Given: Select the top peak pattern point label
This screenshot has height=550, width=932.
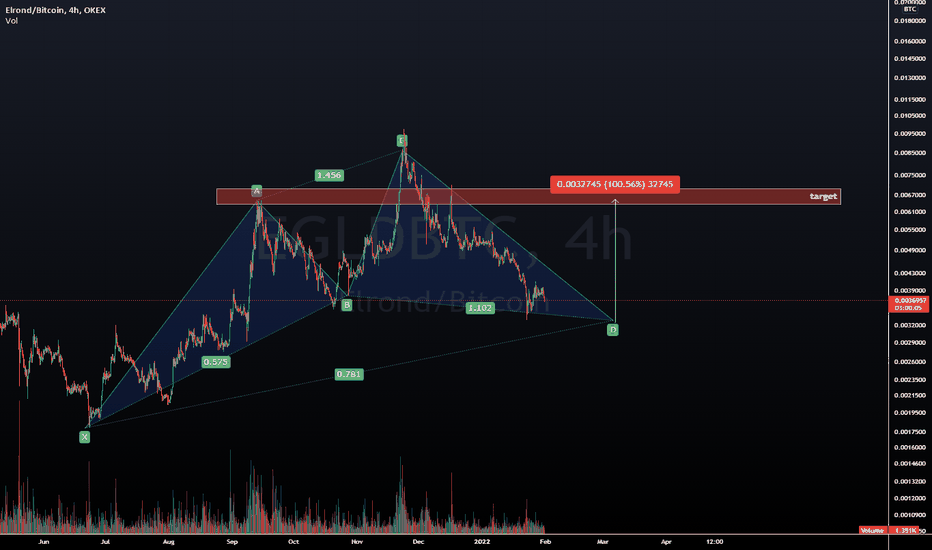Looking at the screenshot, I should tap(402, 141).
